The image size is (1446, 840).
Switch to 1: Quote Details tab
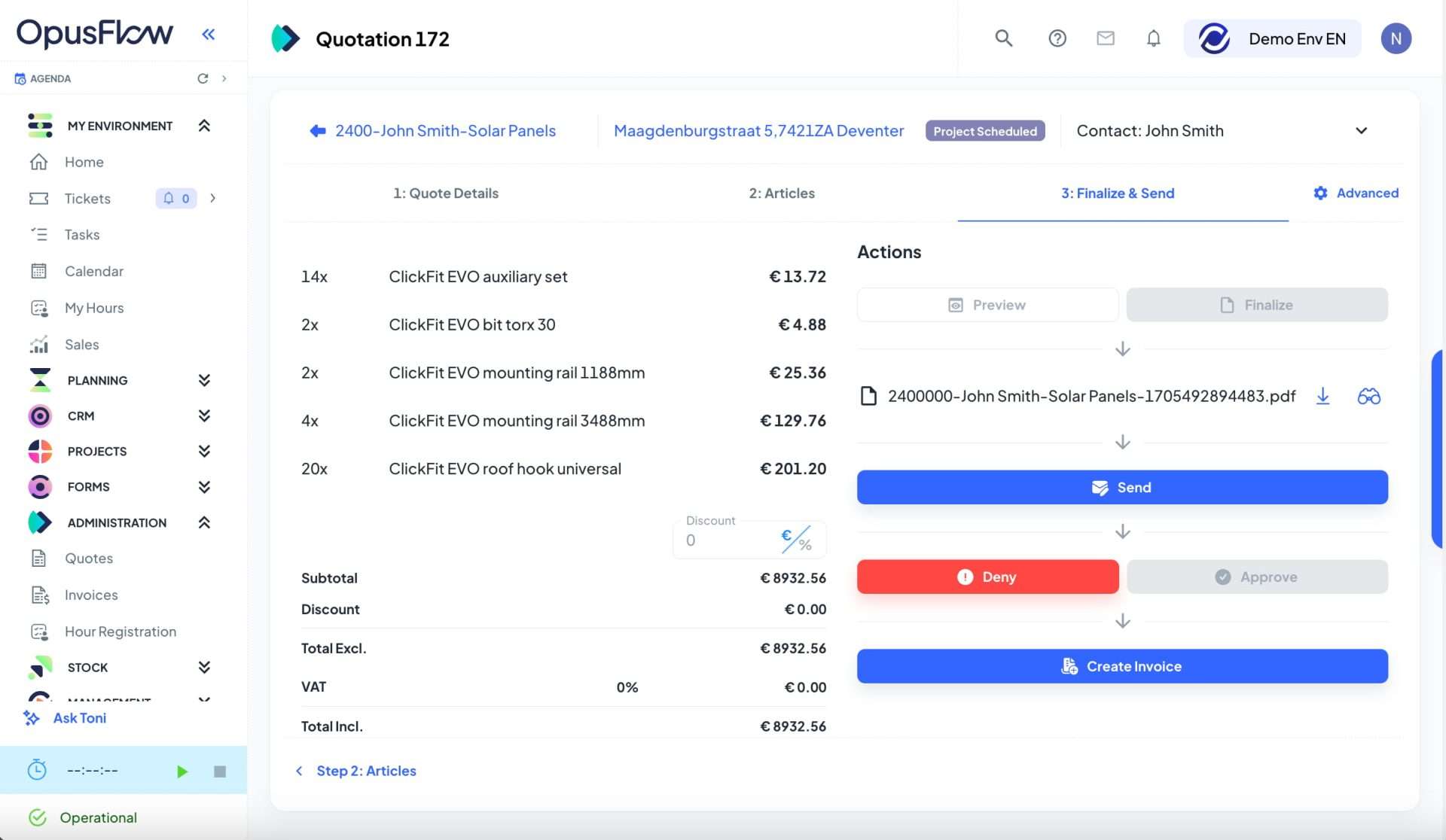(x=446, y=193)
